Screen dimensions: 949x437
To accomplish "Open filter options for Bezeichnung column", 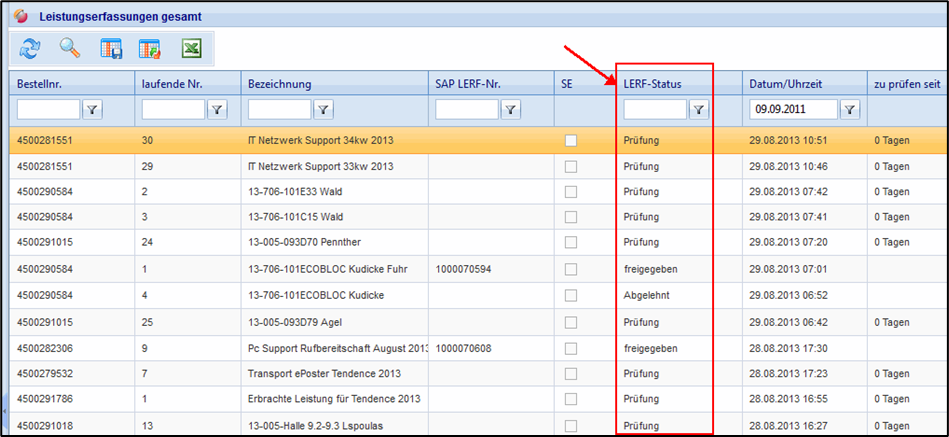I will 323,109.
